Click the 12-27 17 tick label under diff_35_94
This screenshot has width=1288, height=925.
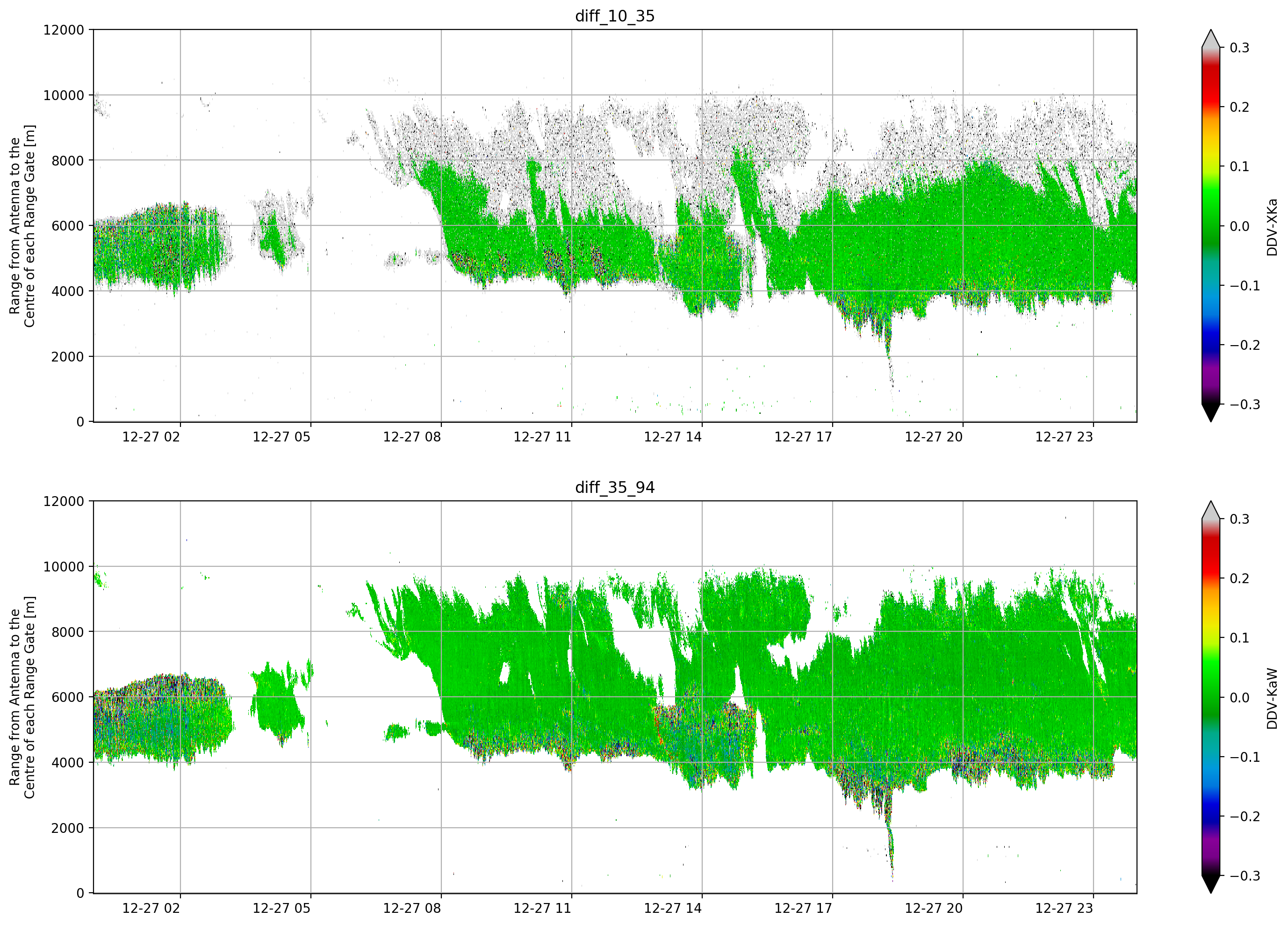(803, 909)
